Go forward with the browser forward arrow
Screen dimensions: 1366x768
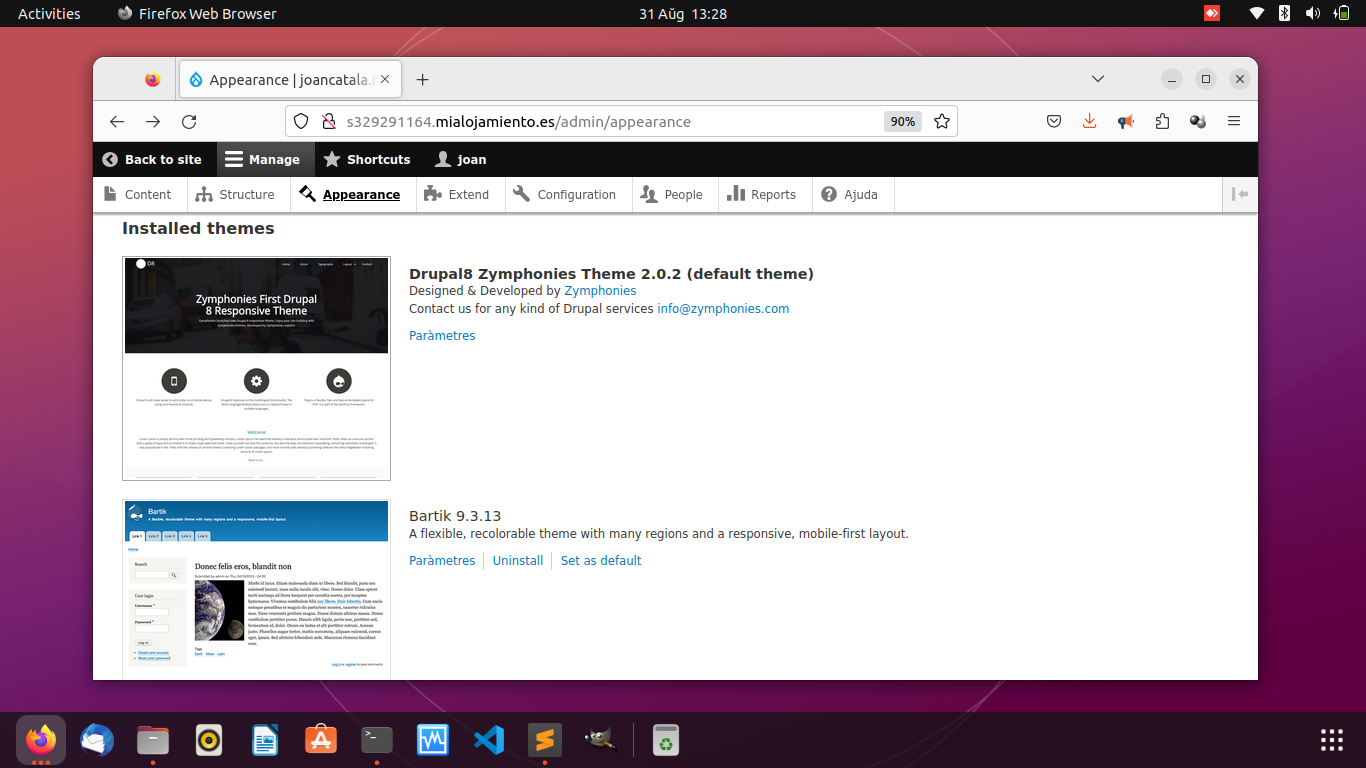pos(153,121)
